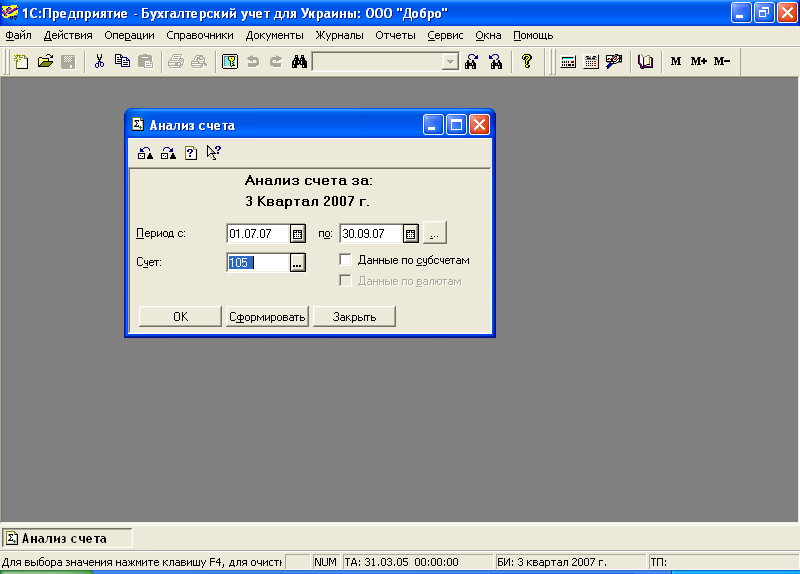Click the Print preview icon
The image size is (800, 574).
[x=199, y=62]
